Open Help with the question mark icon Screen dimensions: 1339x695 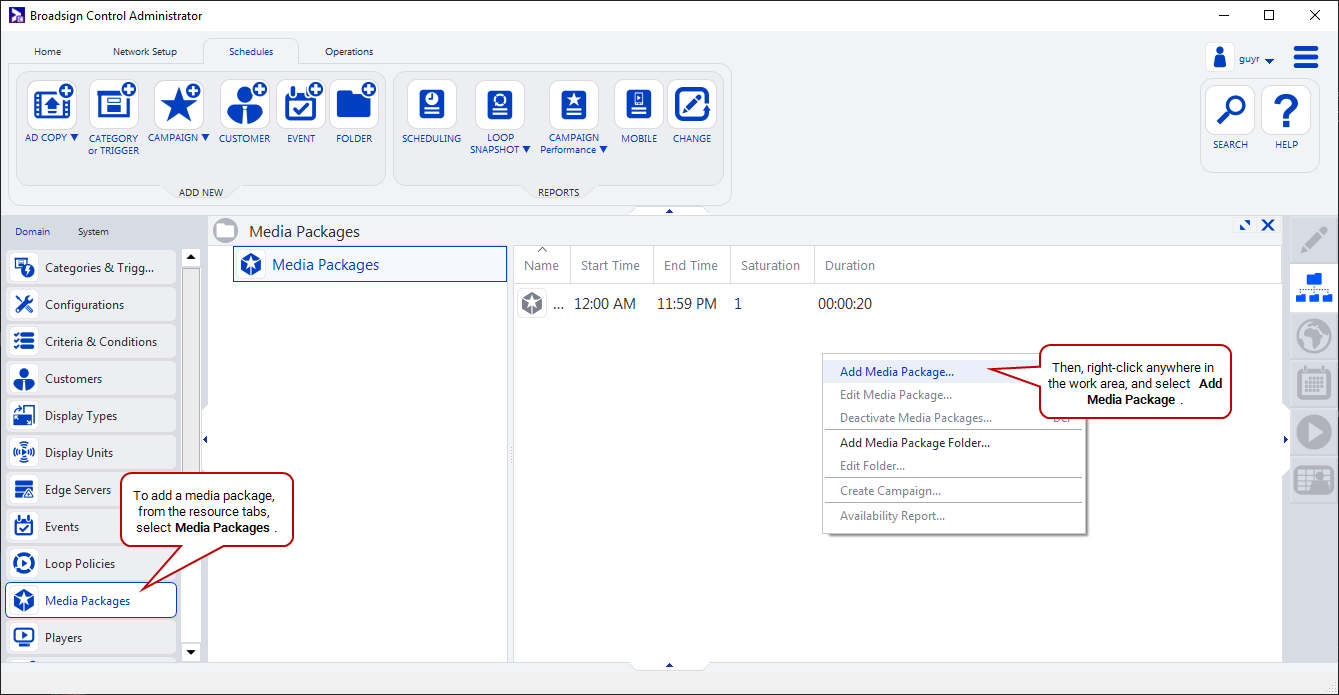click(x=1286, y=110)
